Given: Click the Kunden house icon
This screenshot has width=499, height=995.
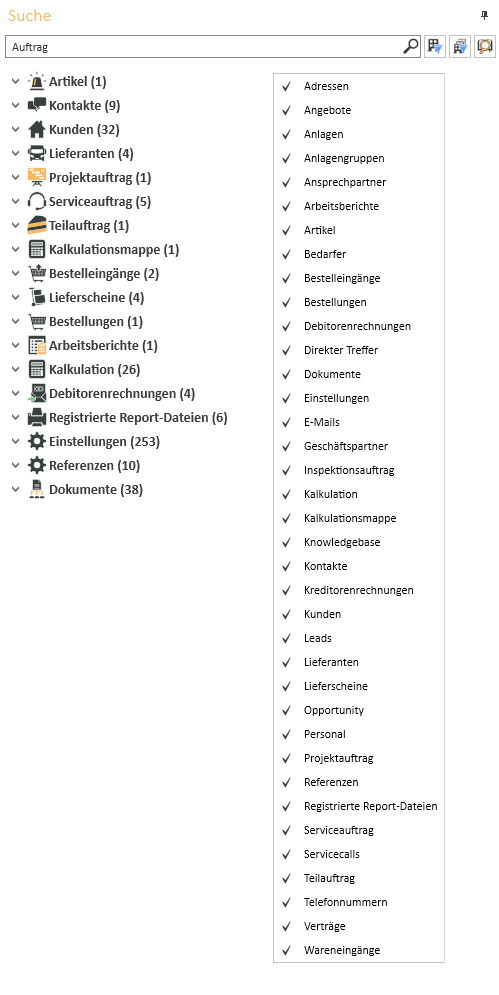Looking at the screenshot, I should (37, 129).
